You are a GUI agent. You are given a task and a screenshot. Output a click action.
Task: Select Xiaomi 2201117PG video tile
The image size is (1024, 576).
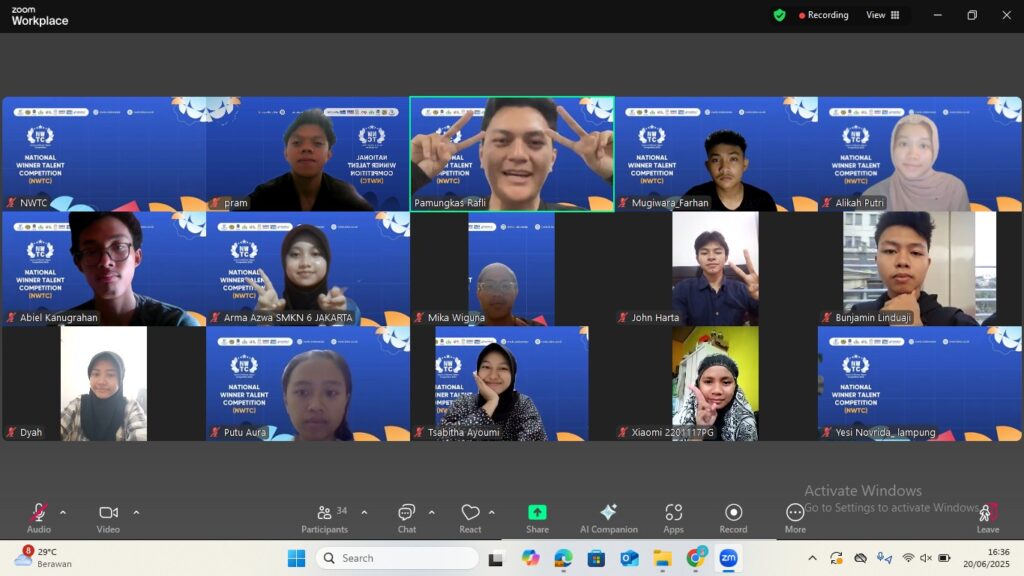[716, 383]
